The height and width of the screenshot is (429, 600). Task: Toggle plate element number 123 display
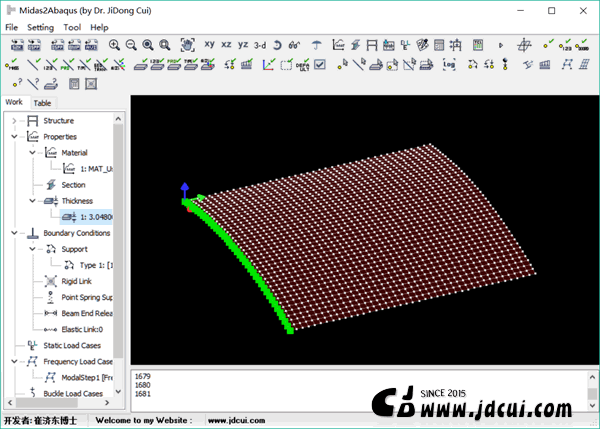click(157, 65)
